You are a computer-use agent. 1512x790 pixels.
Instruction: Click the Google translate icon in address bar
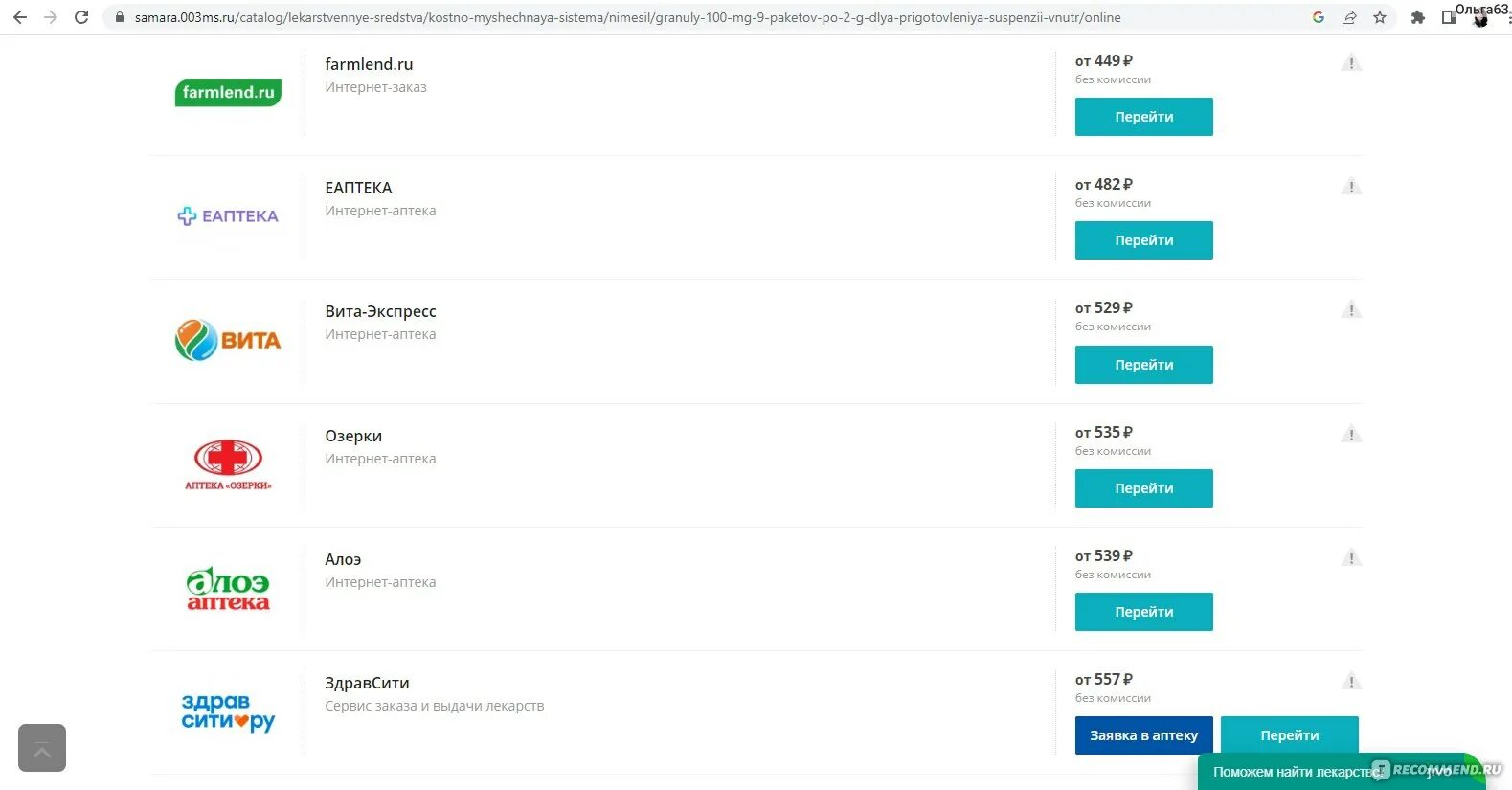pyautogui.click(x=1319, y=17)
